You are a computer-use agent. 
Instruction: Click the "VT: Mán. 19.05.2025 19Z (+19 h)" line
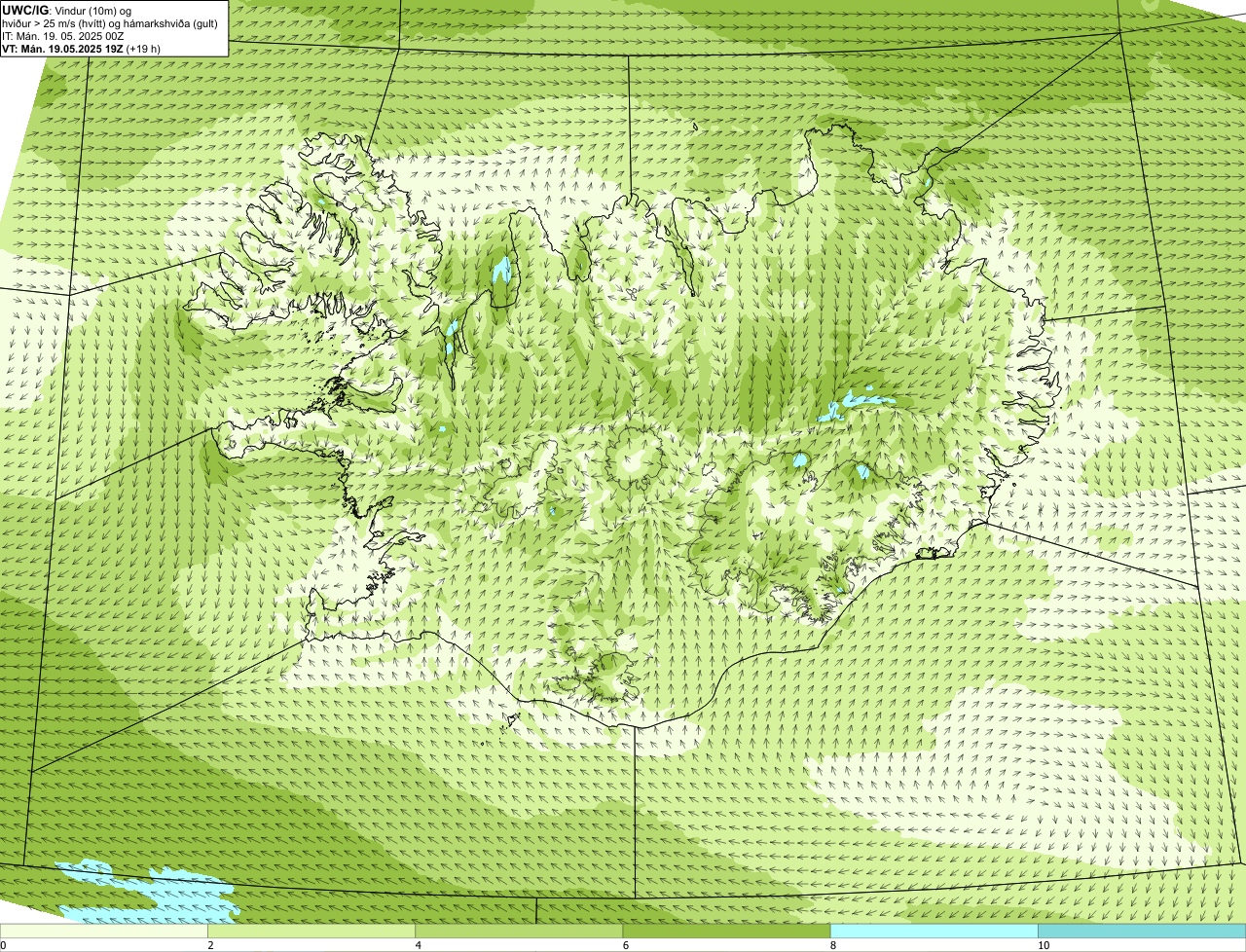tap(82, 48)
